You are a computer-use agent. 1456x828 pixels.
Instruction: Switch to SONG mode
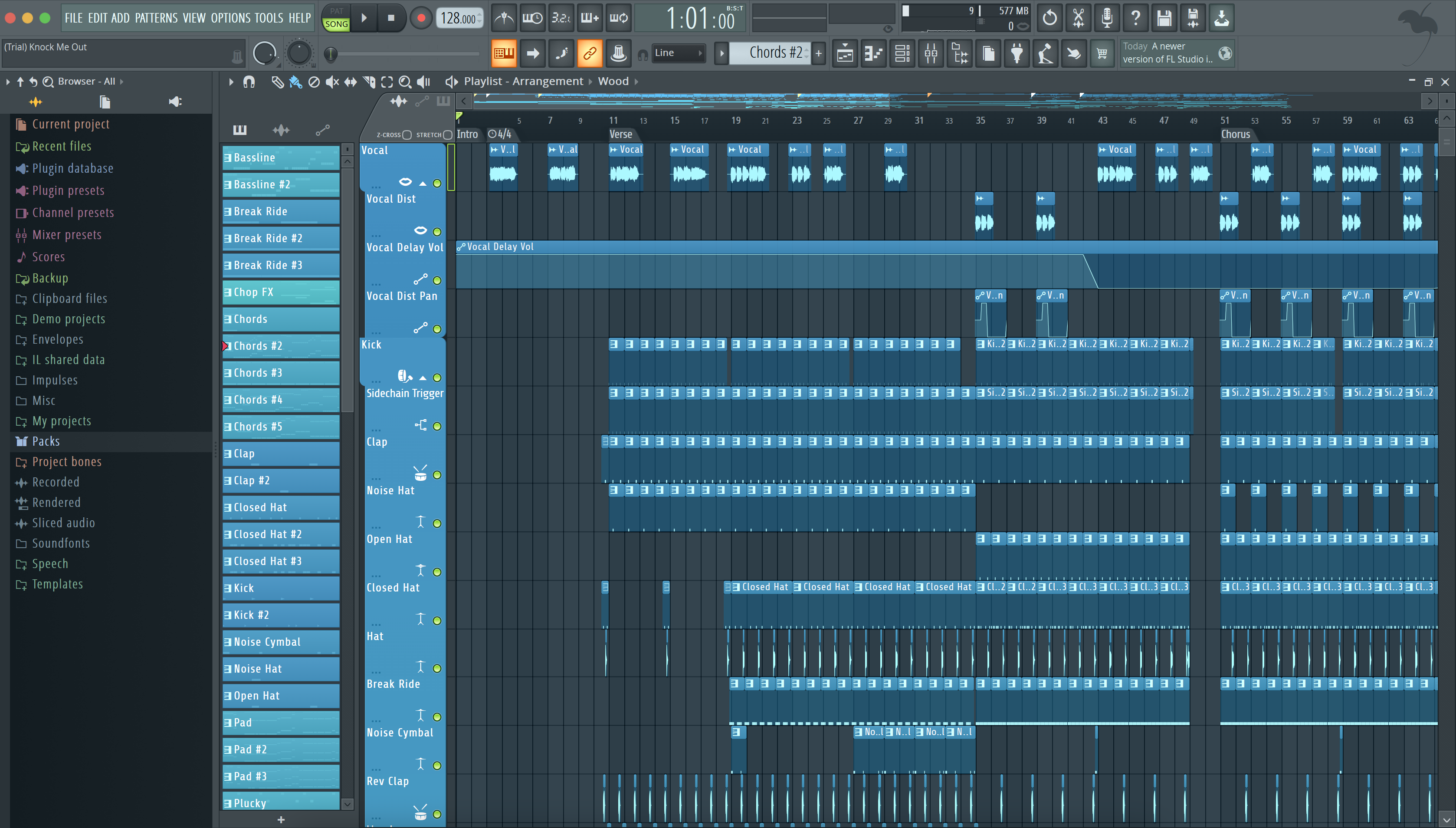click(336, 24)
